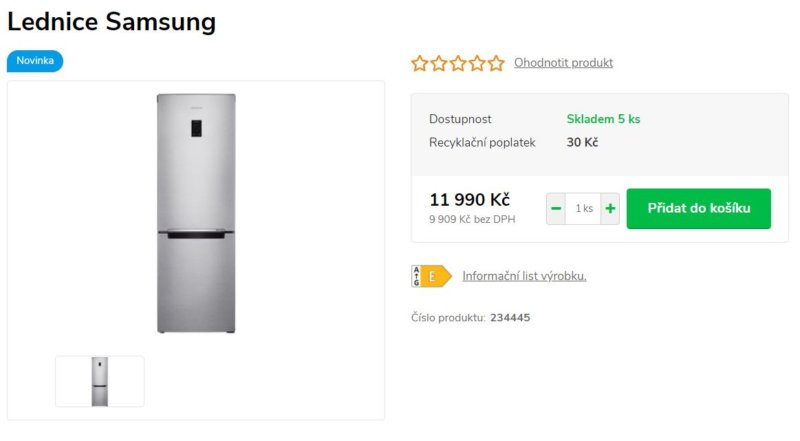Select the third rating star
Image resolution: width=800 pixels, height=441 pixels.
pyautogui.click(x=458, y=63)
